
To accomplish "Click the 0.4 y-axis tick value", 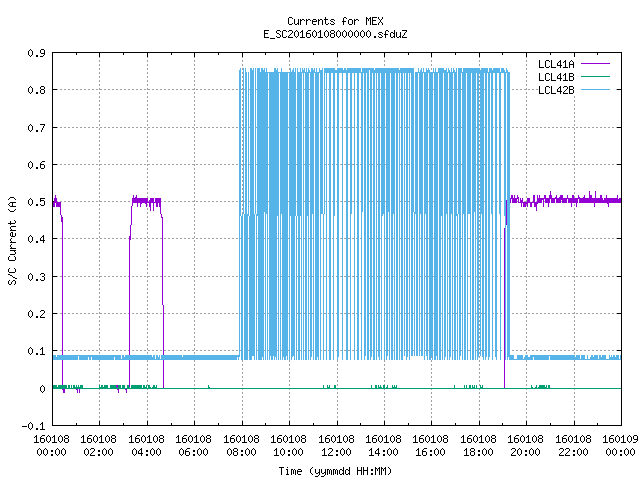I will 36,239.
